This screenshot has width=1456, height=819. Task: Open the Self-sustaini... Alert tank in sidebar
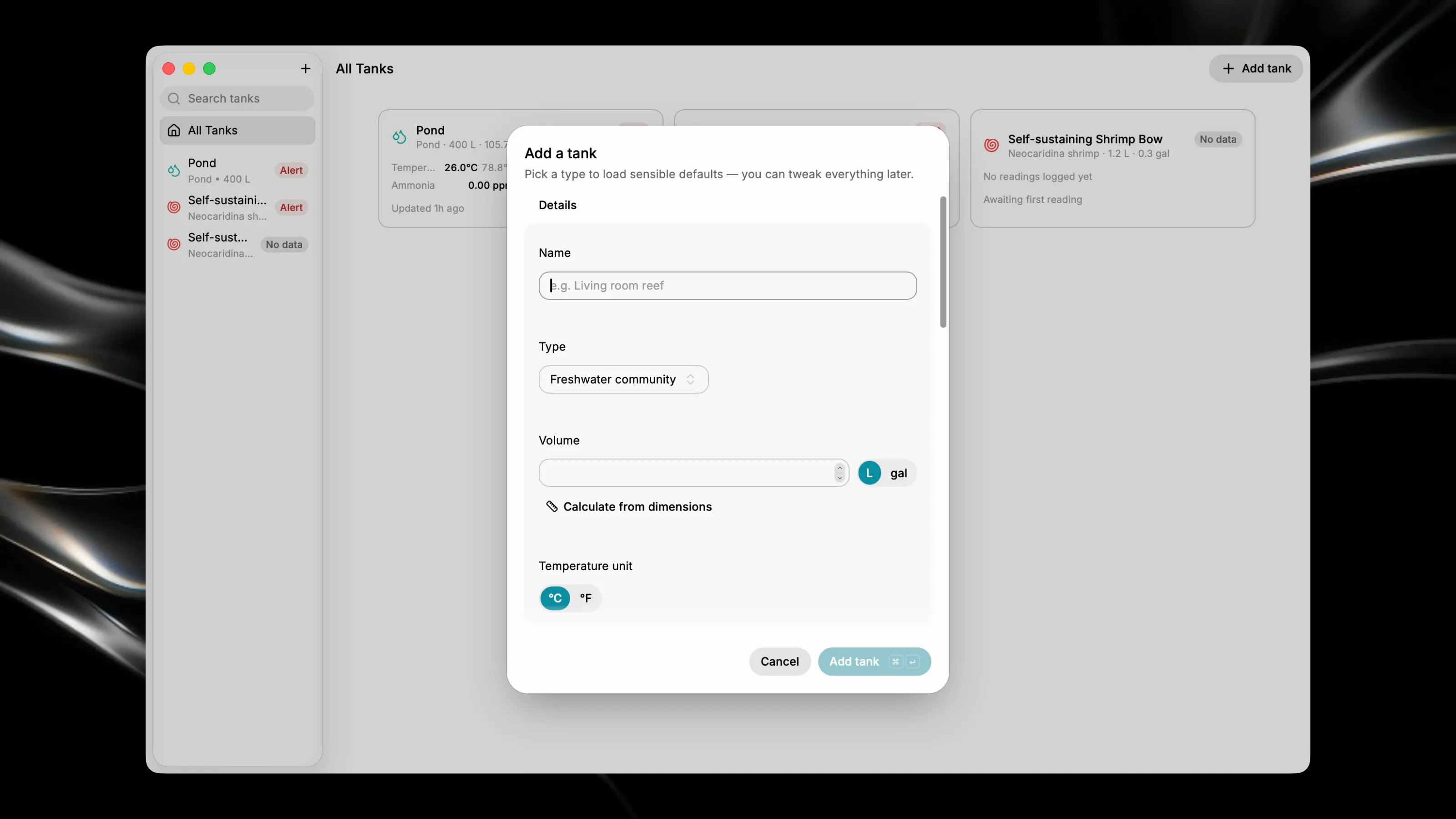pyautogui.click(x=238, y=207)
